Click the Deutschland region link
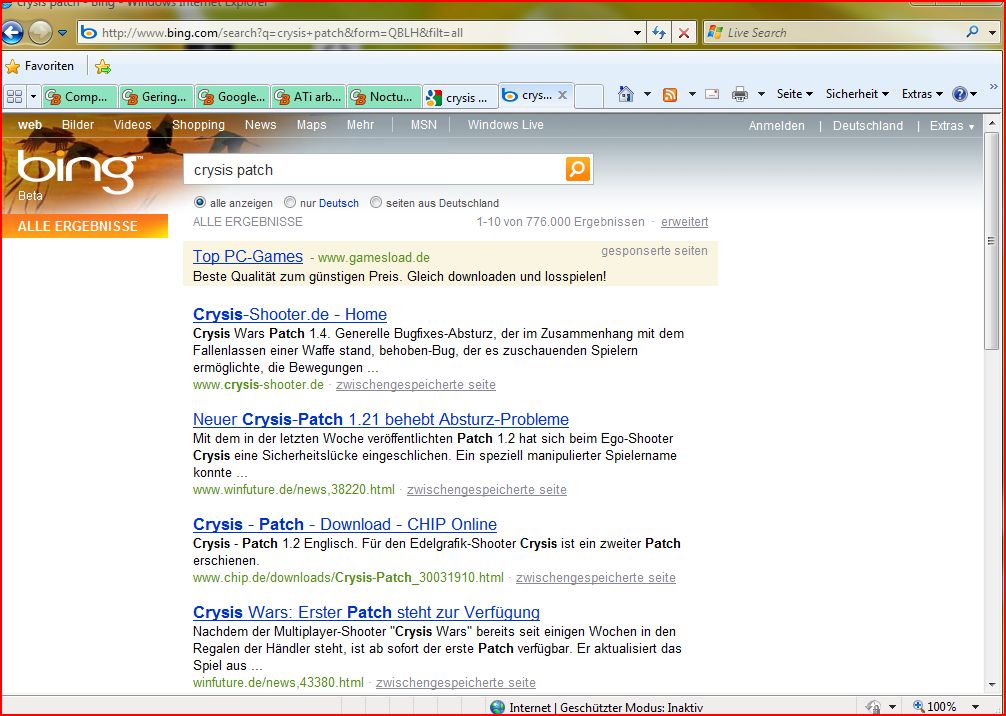The height and width of the screenshot is (716, 1006). click(x=867, y=126)
